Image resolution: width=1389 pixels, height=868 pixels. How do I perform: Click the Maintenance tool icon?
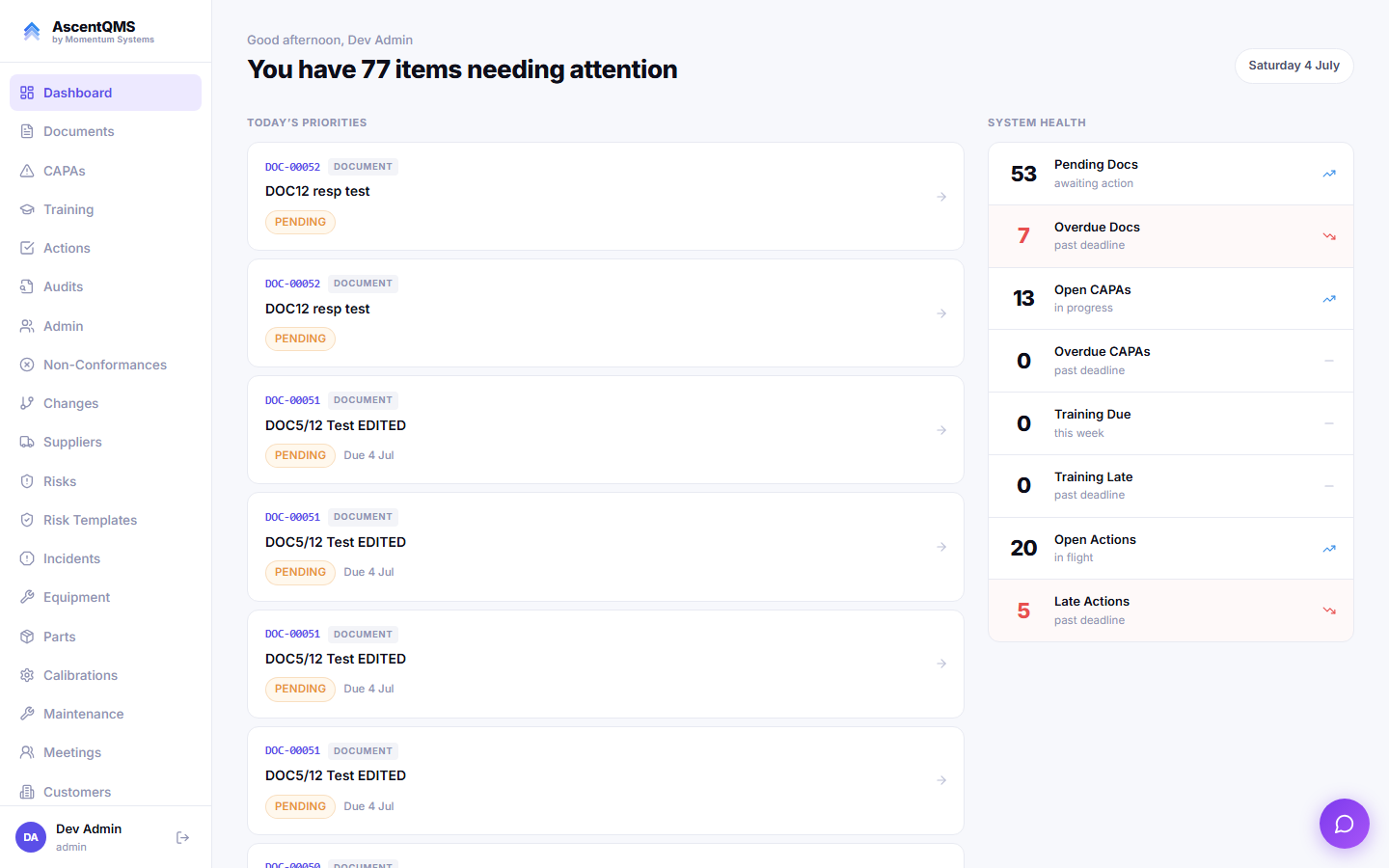point(27,714)
